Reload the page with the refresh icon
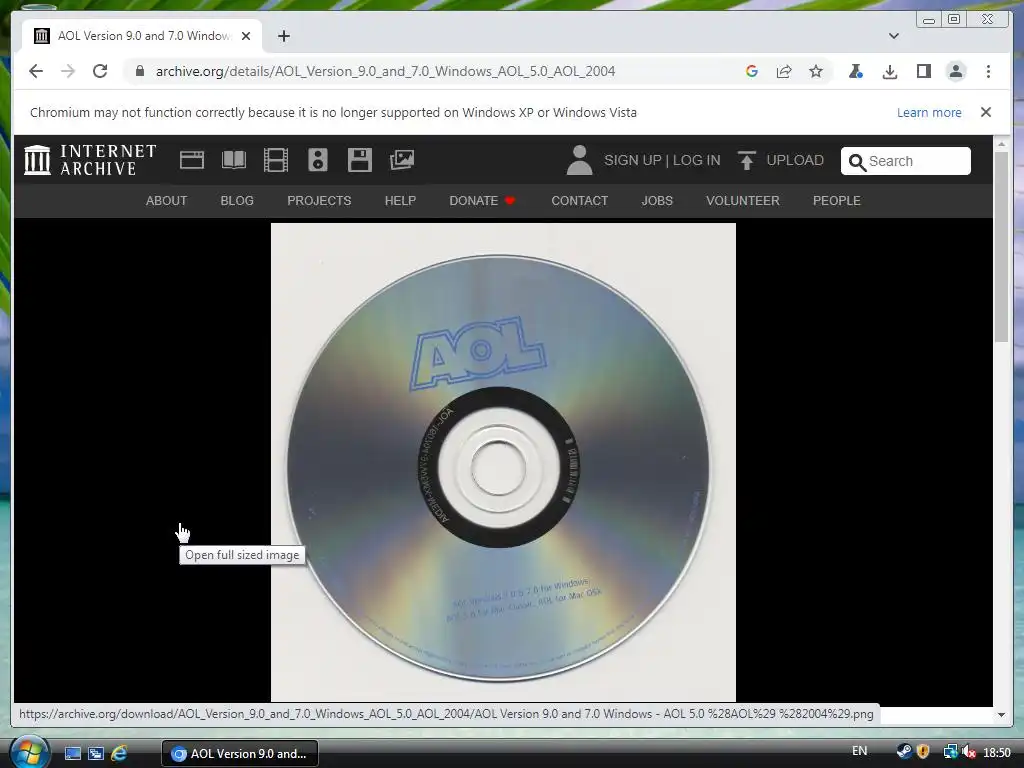 pos(100,71)
